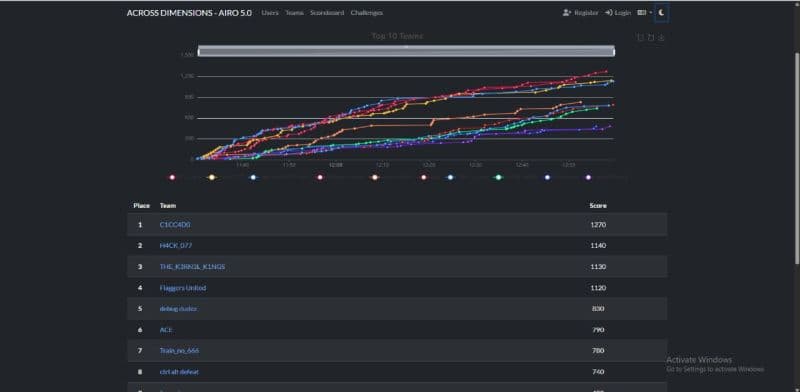The width and height of the screenshot is (800, 392).
Task: Open Train_no_666 team link
Action: point(180,351)
